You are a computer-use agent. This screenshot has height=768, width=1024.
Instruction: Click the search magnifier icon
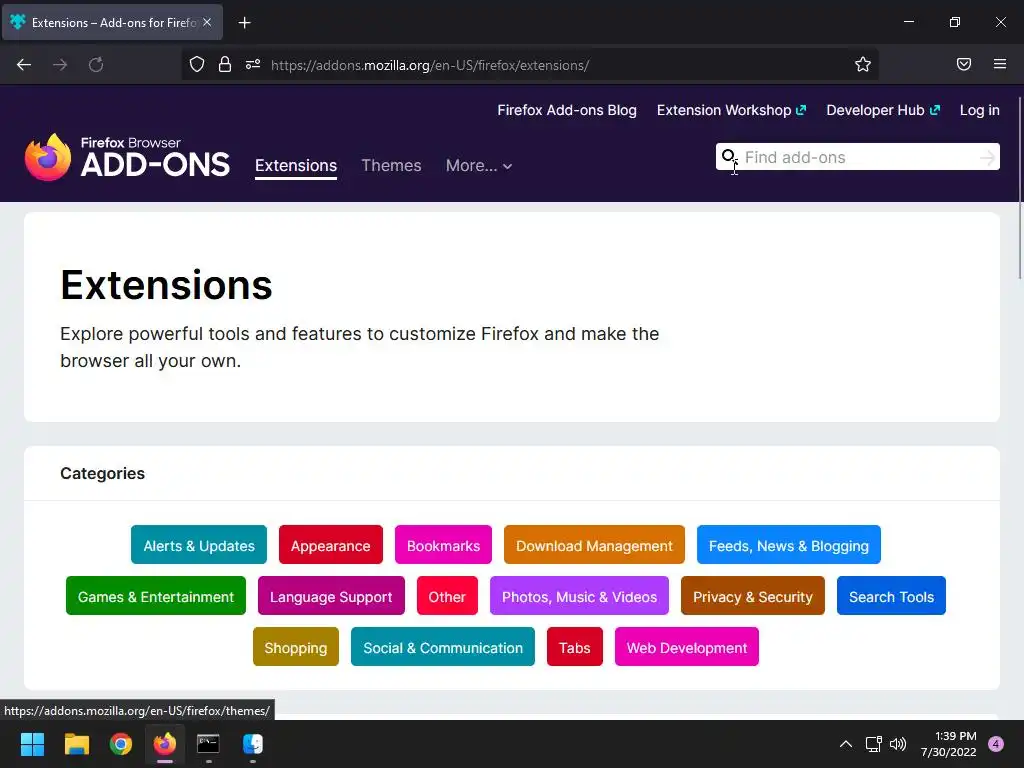[728, 157]
